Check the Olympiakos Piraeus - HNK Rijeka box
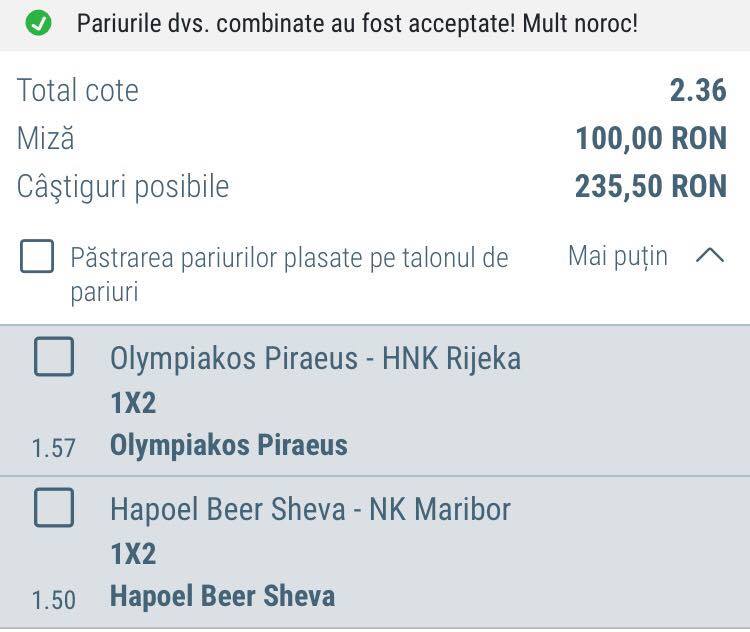This screenshot has height=632, width=750. click(54, 356)
